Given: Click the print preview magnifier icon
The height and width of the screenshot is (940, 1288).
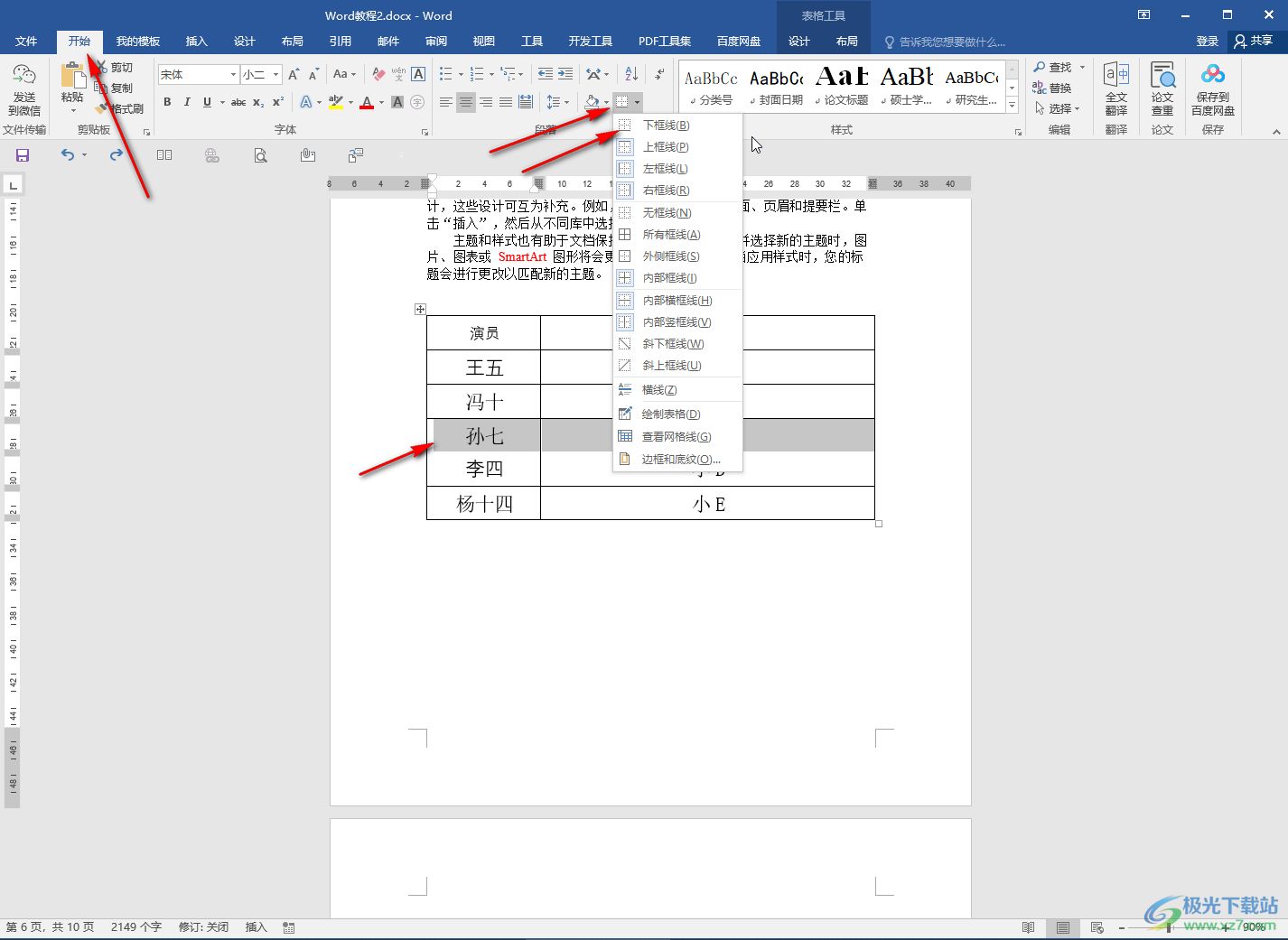Looking at the screenshot, I should coord(260,155).
